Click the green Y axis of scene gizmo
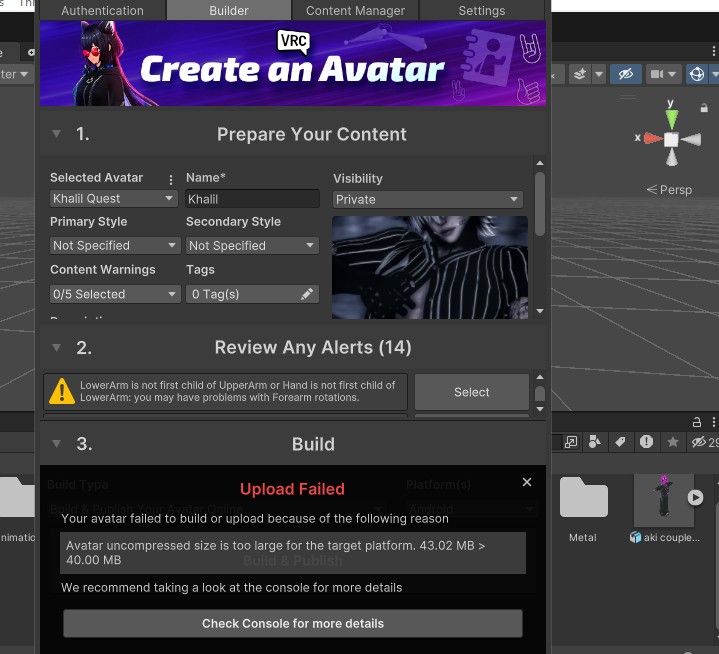The image size is (719, 654). click(671, 119)
